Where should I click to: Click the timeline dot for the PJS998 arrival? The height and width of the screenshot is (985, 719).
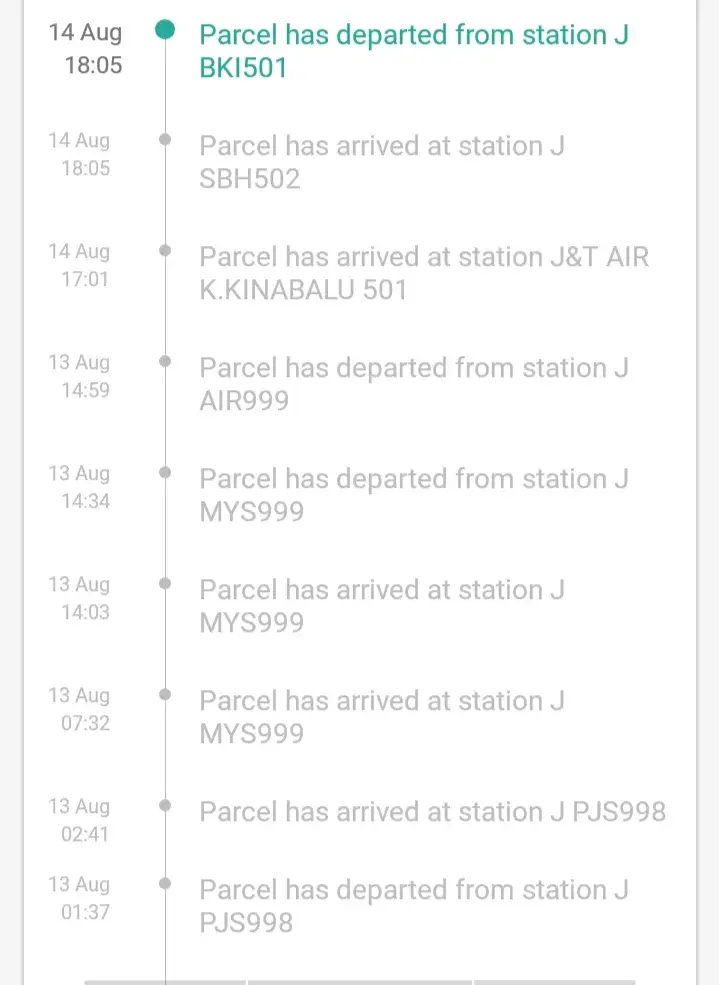[x=165, y=805]
